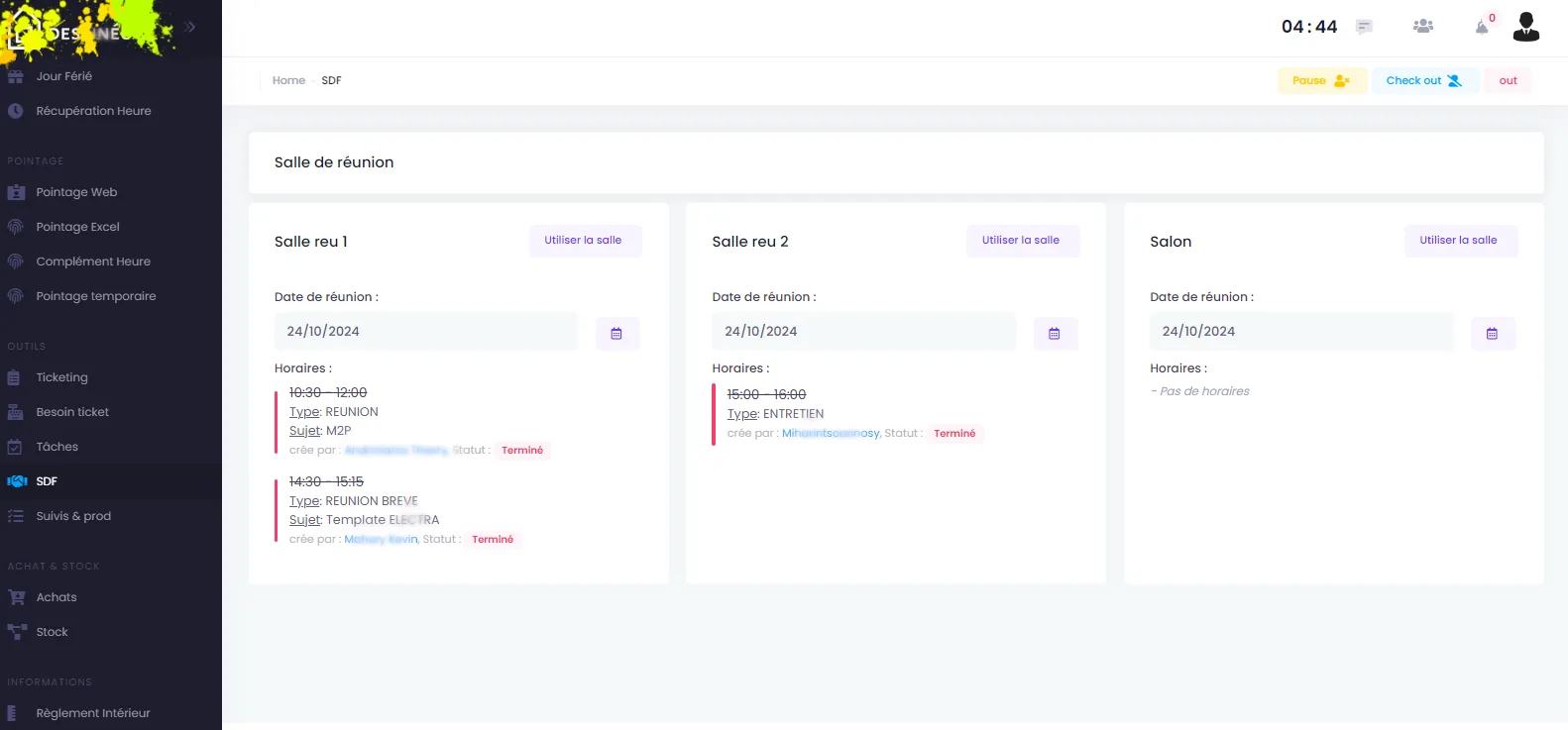Open the notification bell icon
The height and width of the screenshot is (730, 1568).
1482,27
